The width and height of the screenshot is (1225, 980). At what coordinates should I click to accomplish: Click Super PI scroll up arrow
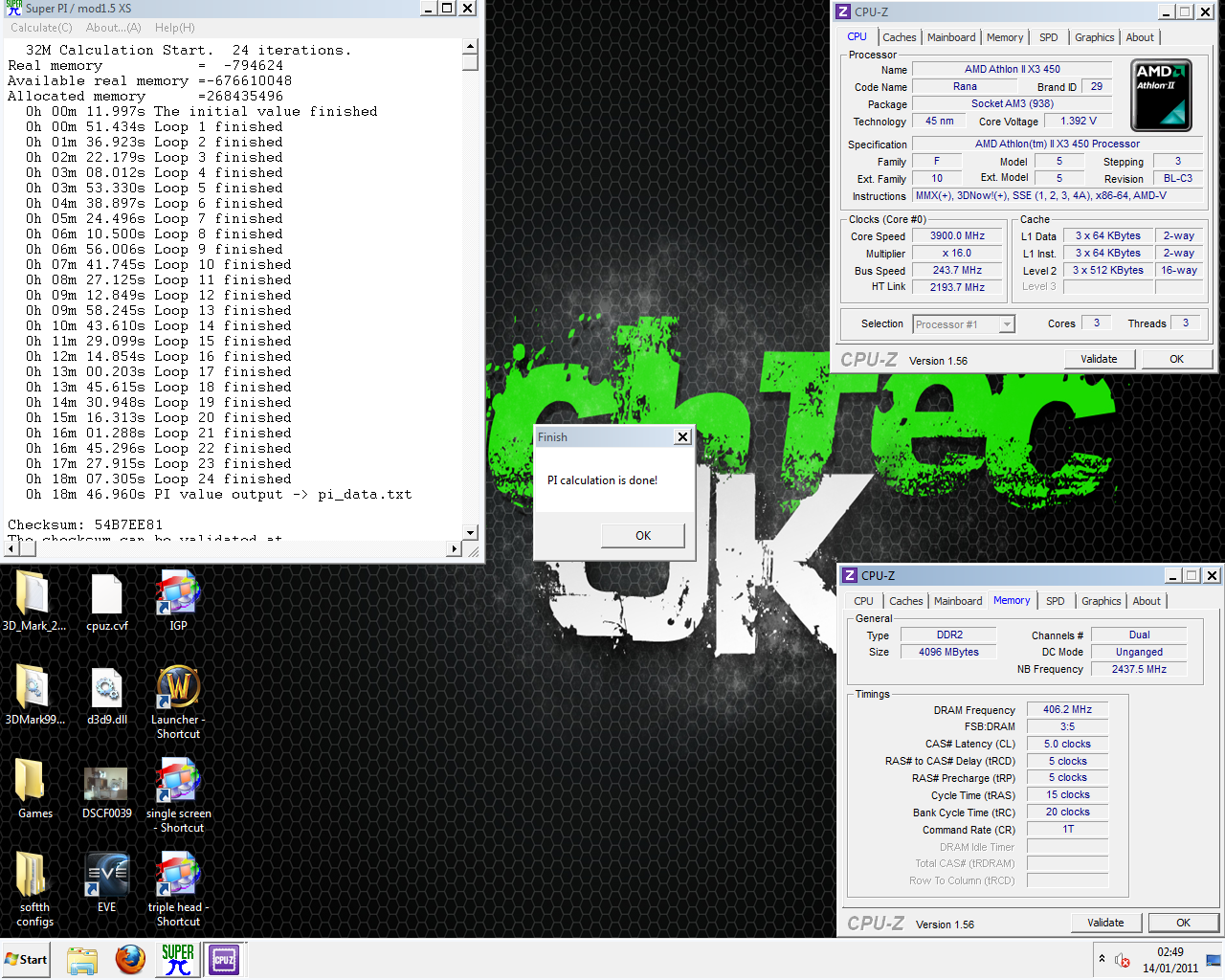coord(470,47)
